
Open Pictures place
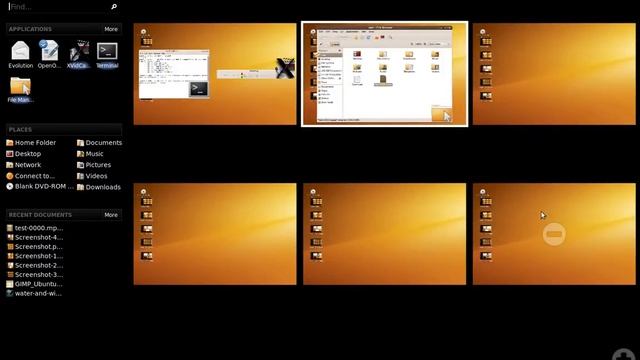94,165
